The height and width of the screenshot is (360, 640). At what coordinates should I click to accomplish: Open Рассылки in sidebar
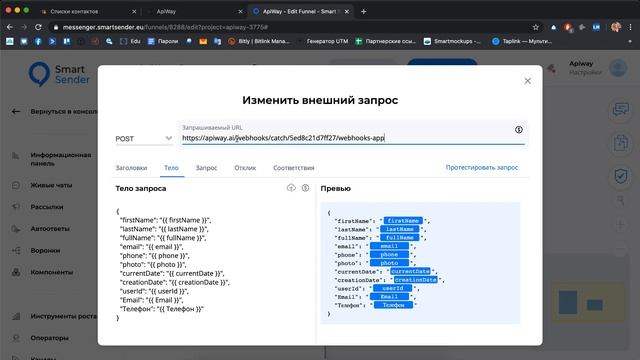pyautogui.click(x=47, y=207)
